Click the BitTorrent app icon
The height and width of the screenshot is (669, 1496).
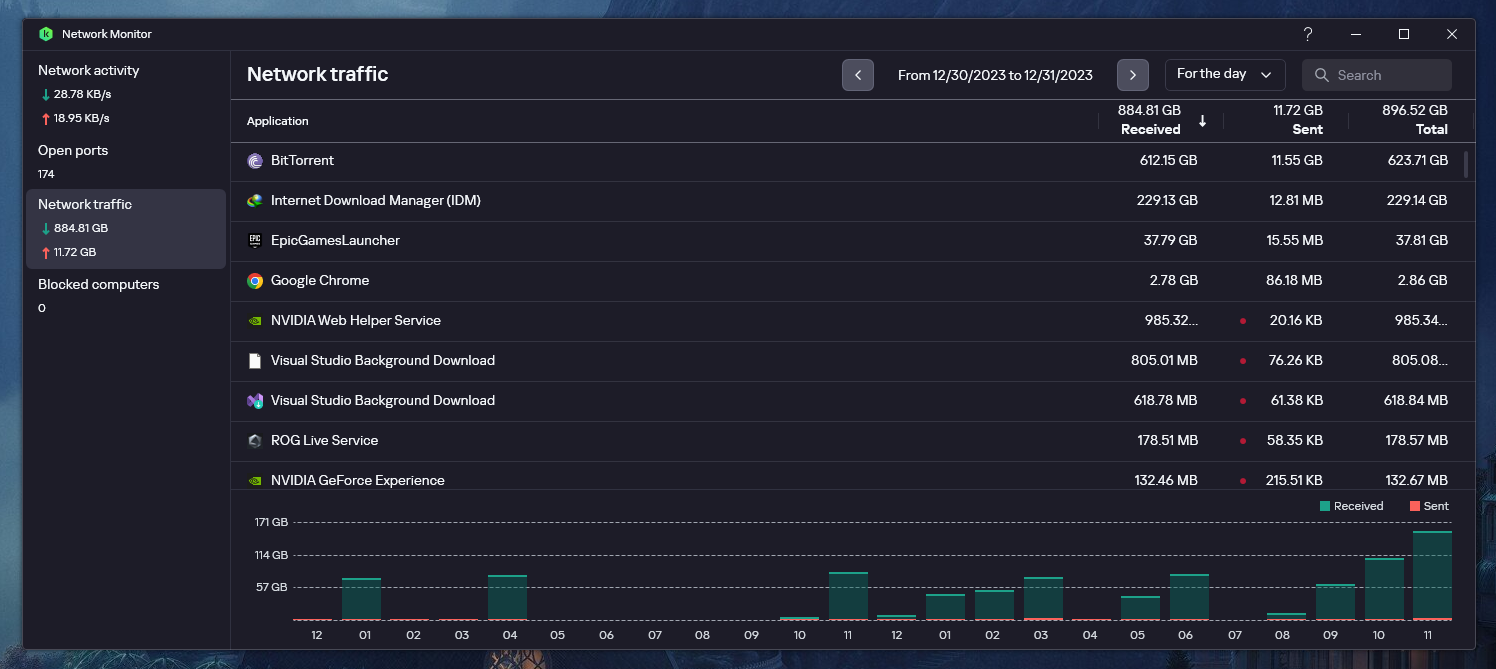tap(255, 161)
